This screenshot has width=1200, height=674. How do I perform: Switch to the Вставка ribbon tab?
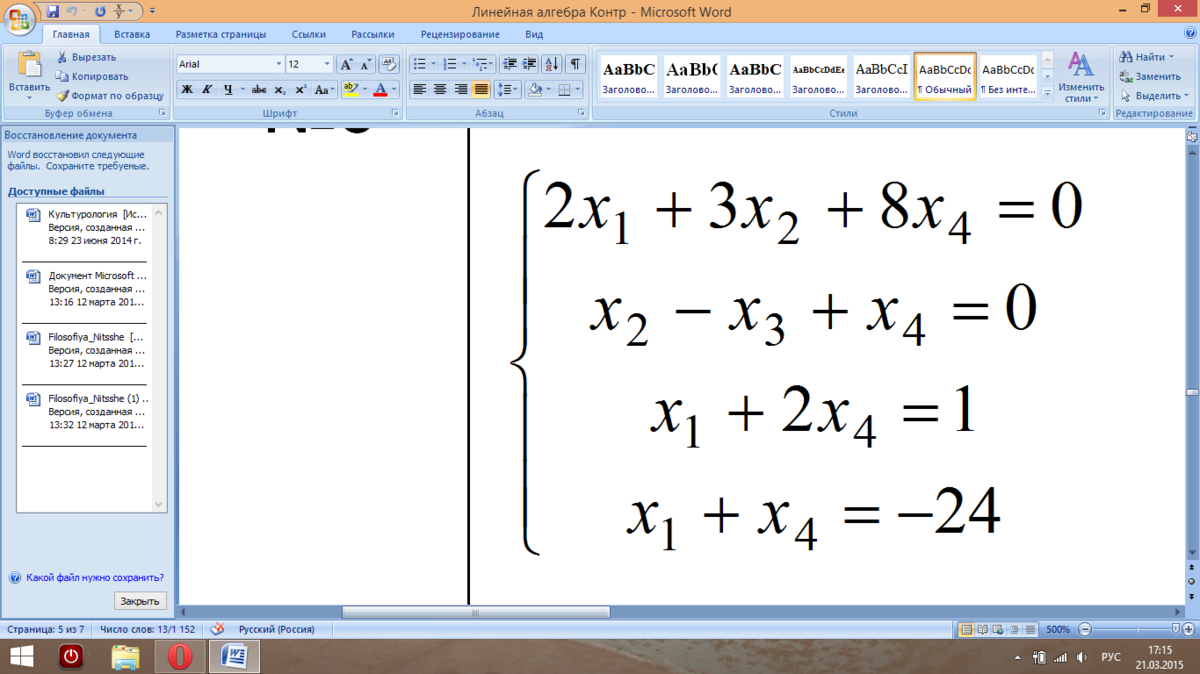click(x=132, y=34)
